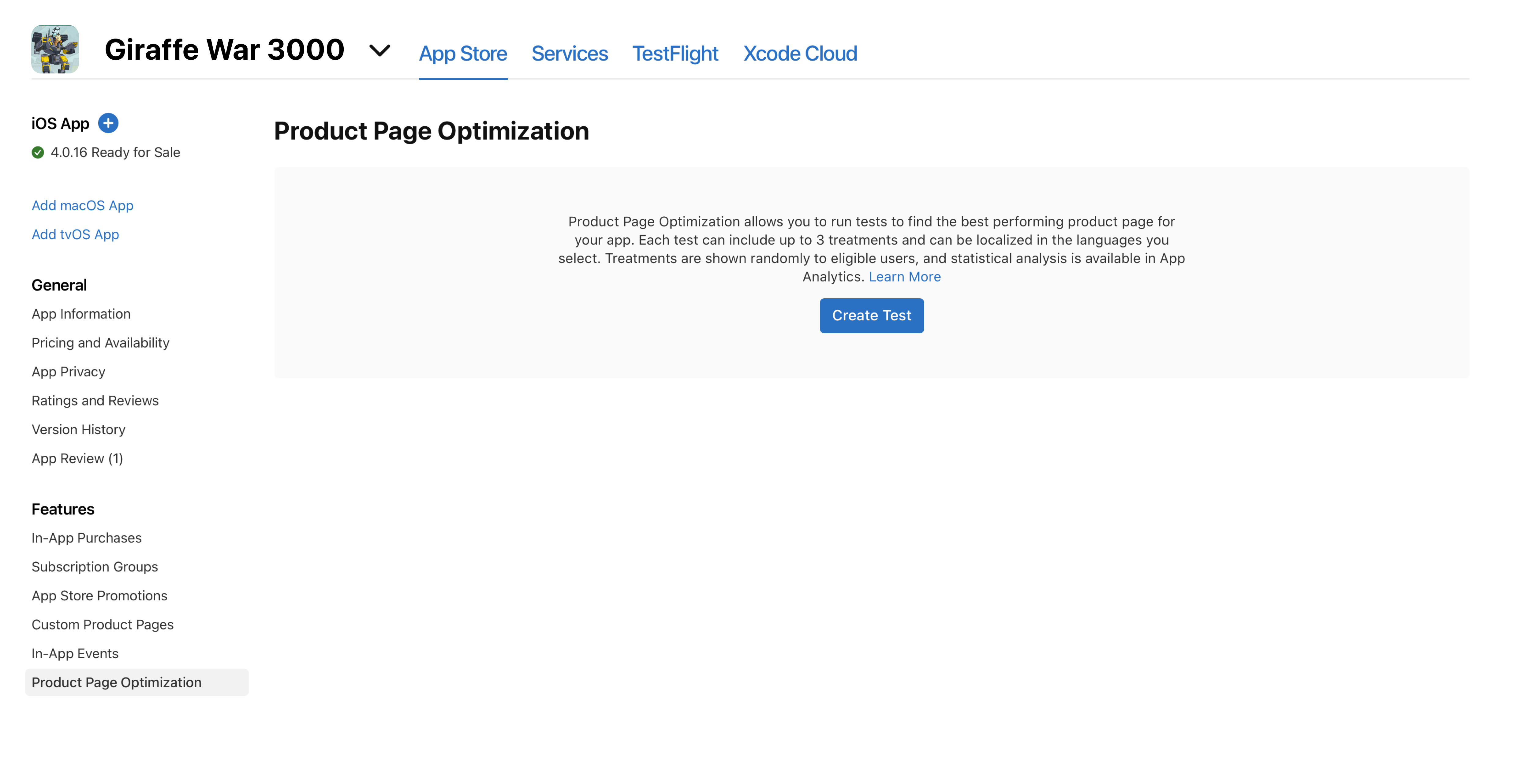
Task: Open App Review (1)
Action: 77,458
